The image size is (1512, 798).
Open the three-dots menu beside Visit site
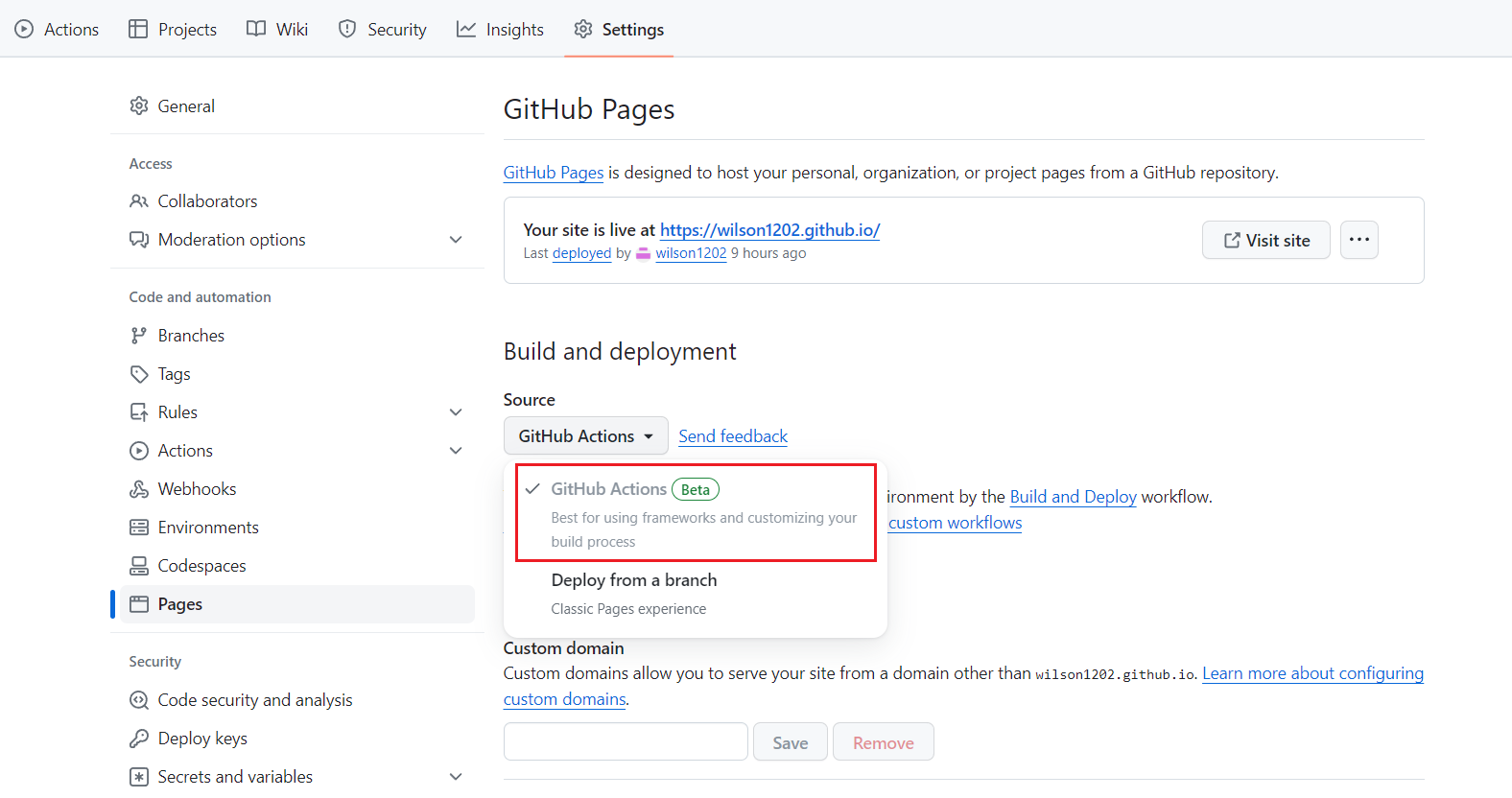[x=1358, y=240]
